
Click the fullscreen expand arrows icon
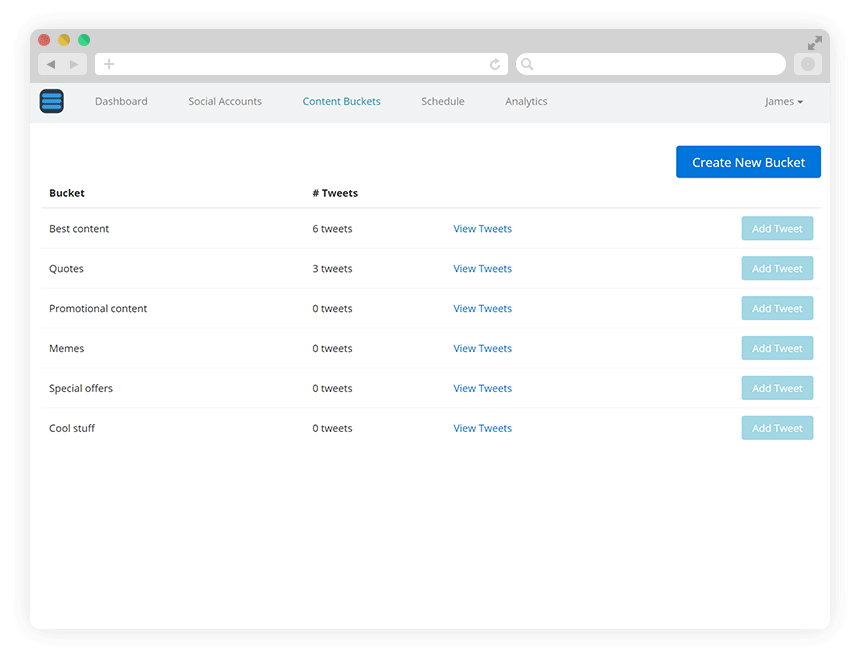pos(815,43)
